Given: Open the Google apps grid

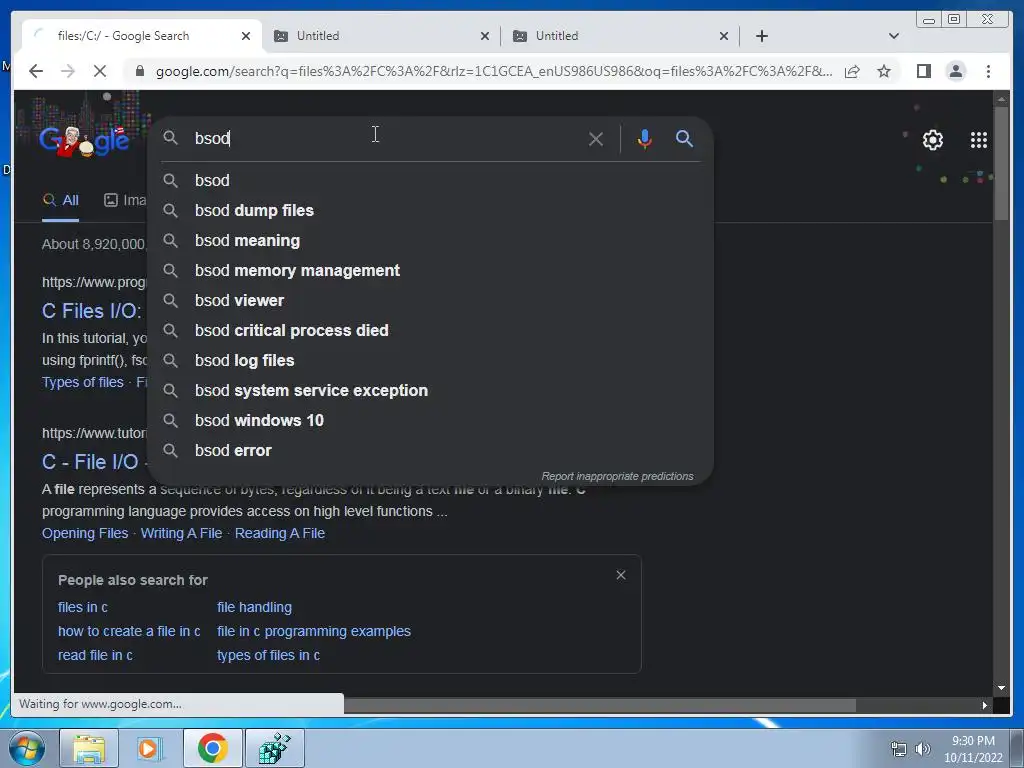Looking at the screenshot, I should (978, 140).
